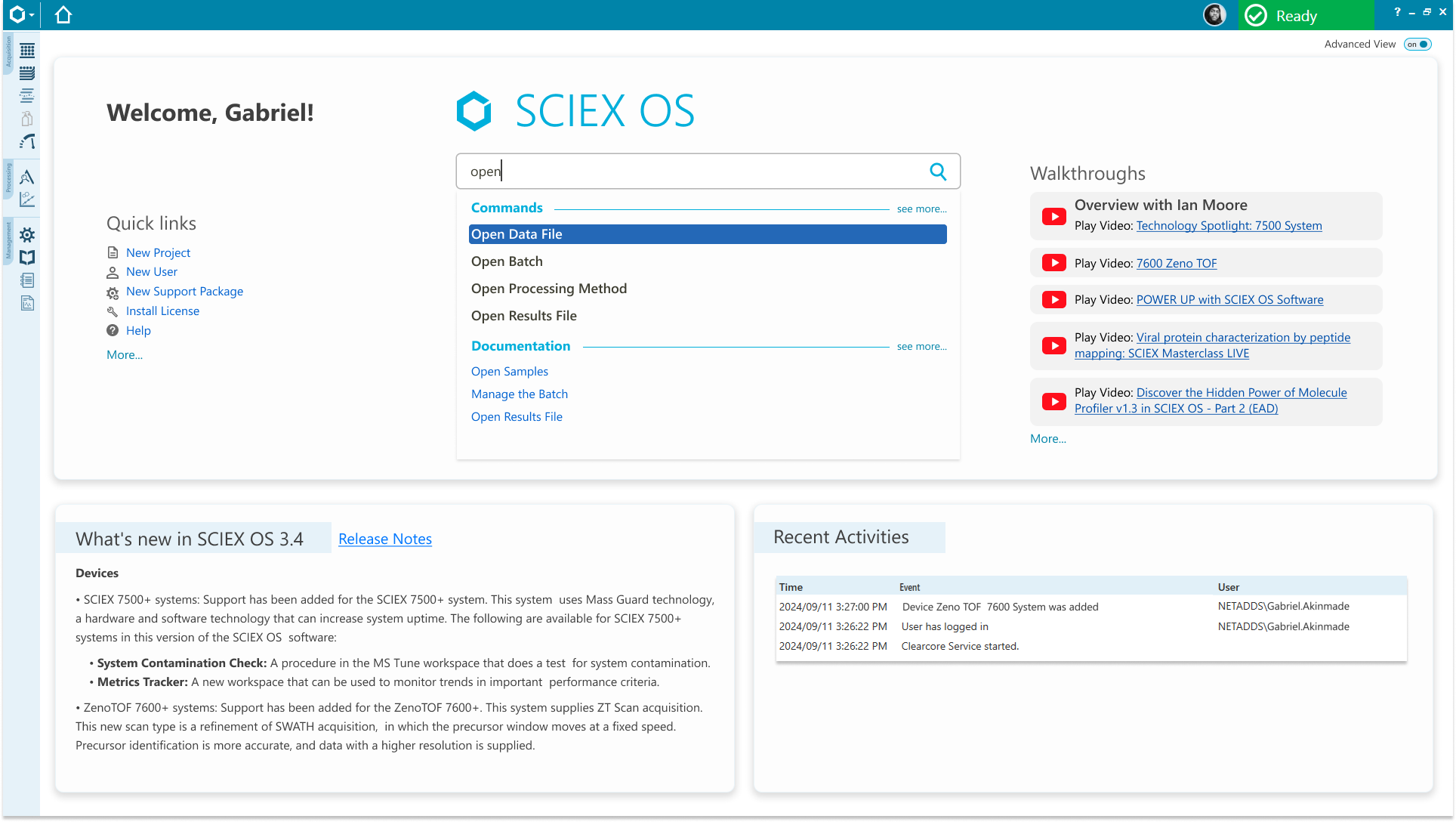Open the SCIEX logo dropdown menu
The width and height of the screenshot is (1456, 822).
point(21,15)
